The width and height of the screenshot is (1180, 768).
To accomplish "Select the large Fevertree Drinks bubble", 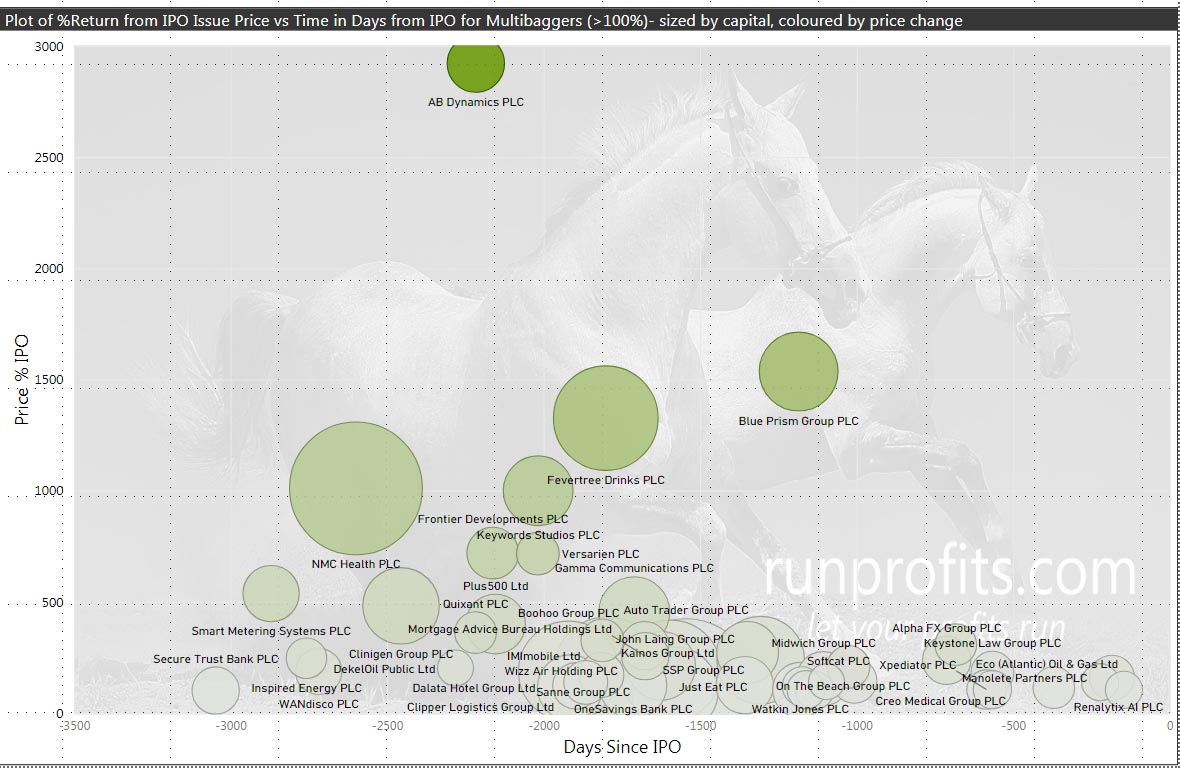I will [605, 418].
